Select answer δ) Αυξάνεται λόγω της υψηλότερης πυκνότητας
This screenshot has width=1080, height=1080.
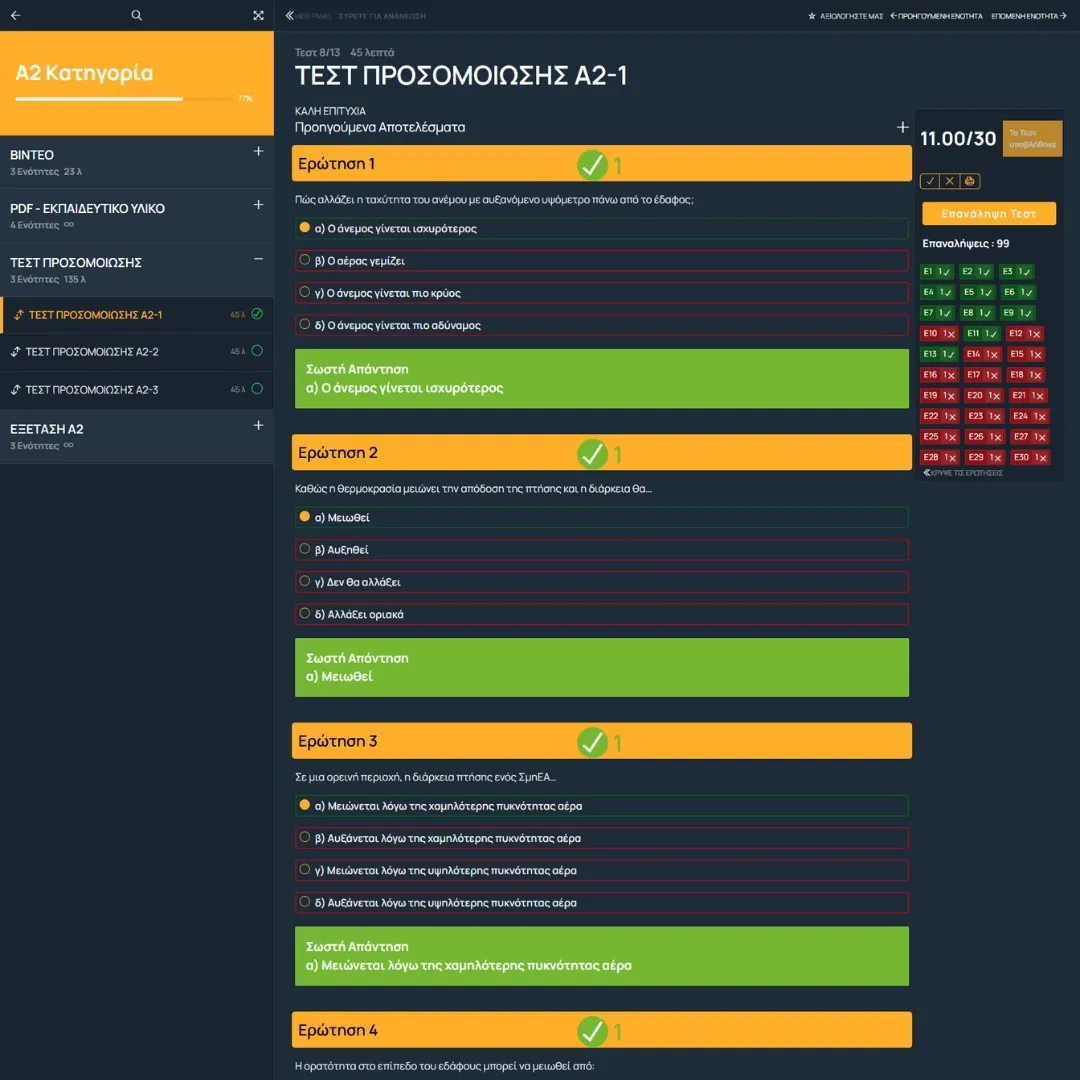[601, 903]
